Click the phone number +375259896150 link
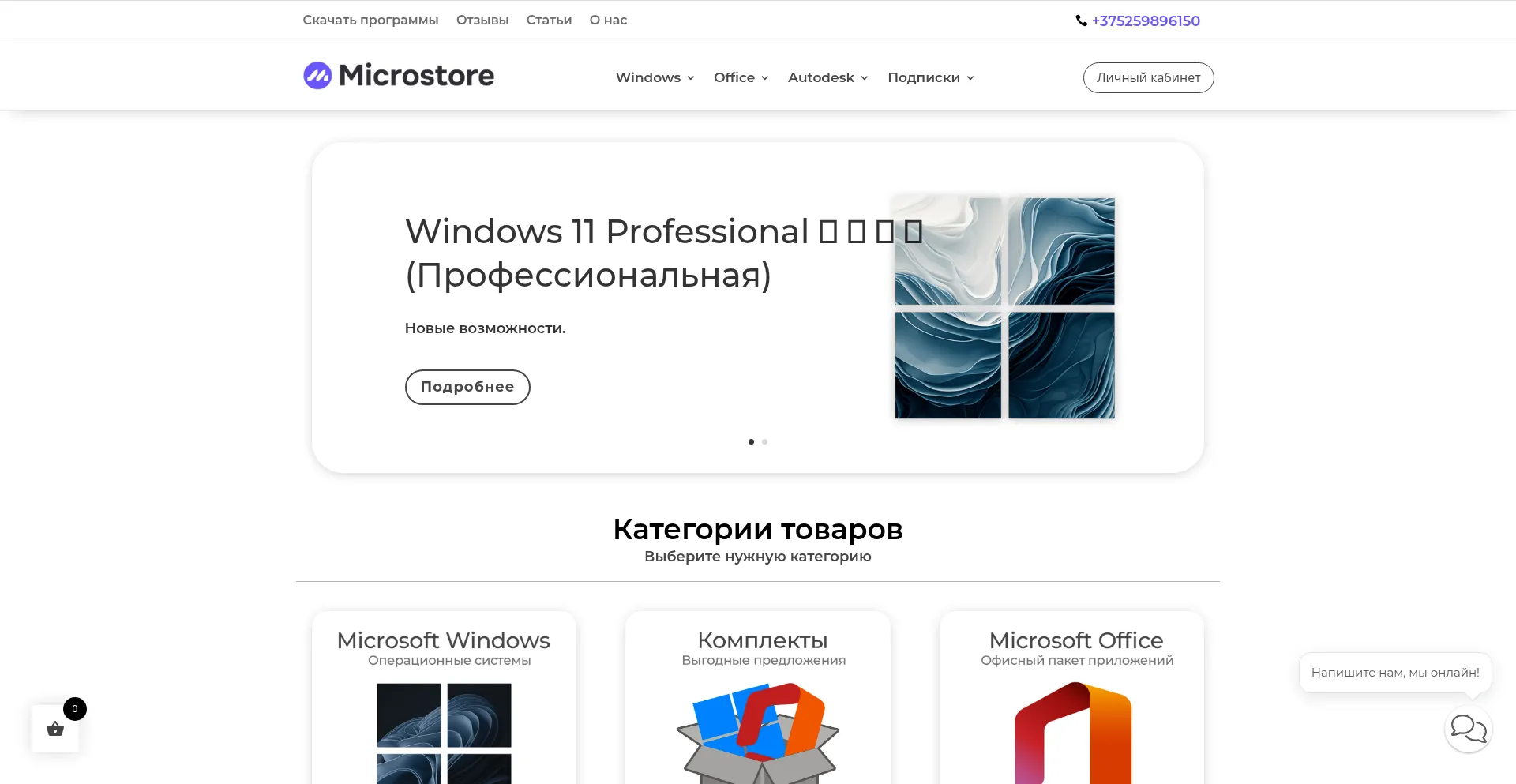The image size is (1516, 784). point(1146,21)
